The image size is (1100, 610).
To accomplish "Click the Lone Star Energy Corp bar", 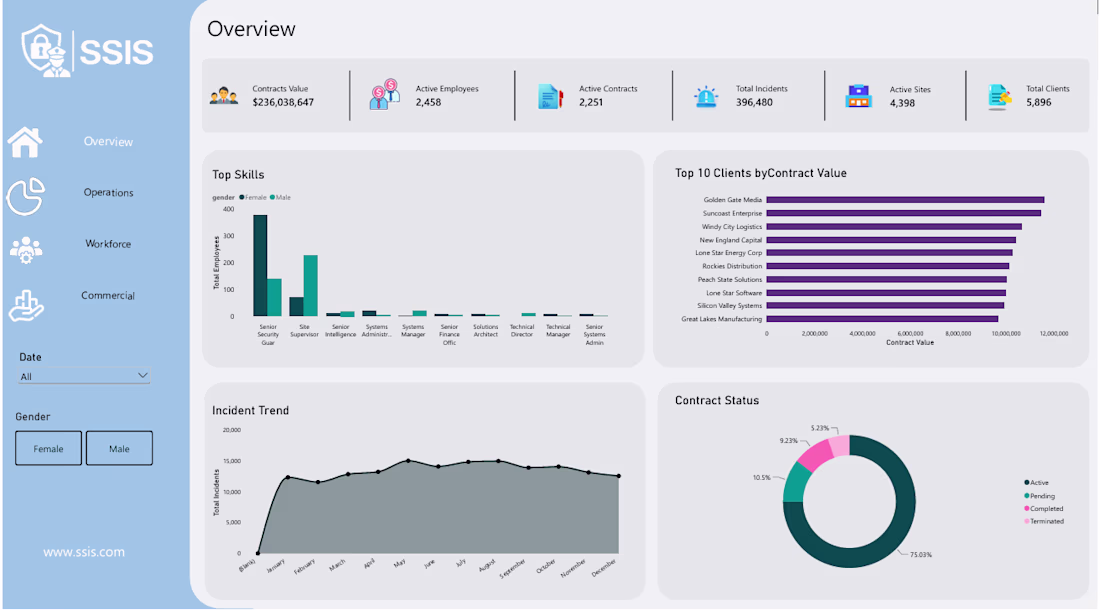I will [x=890, y=252].
